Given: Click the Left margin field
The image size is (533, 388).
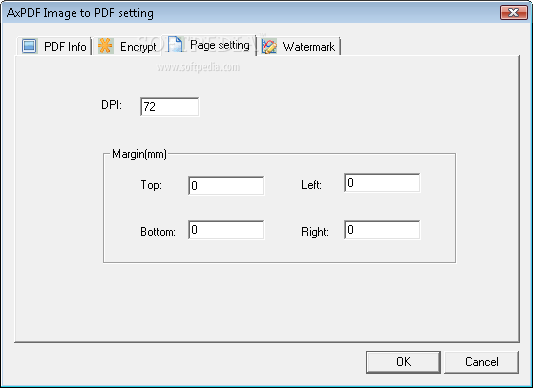Looking at the screenshot, I should (382, 183).
